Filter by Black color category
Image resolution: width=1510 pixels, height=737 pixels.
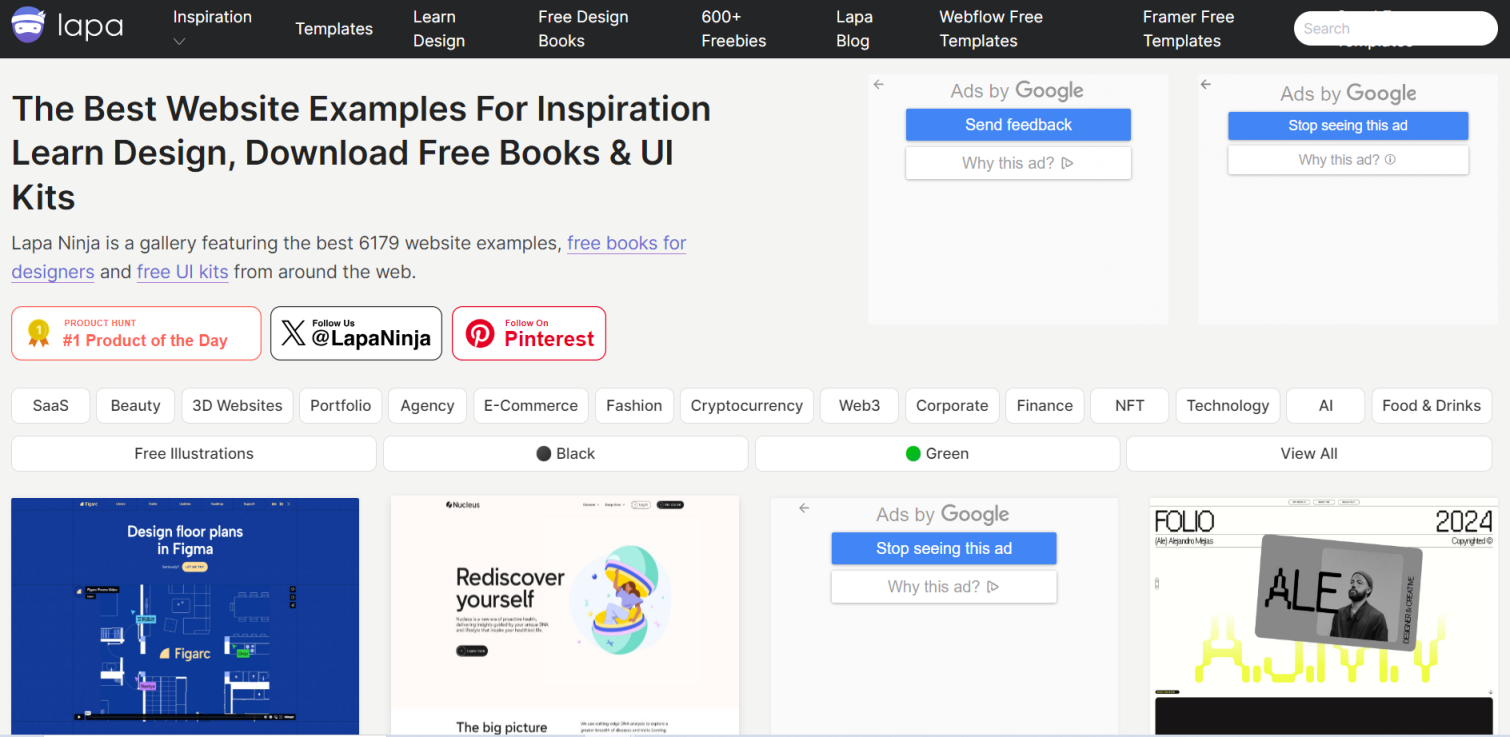(x=566, y=454)
